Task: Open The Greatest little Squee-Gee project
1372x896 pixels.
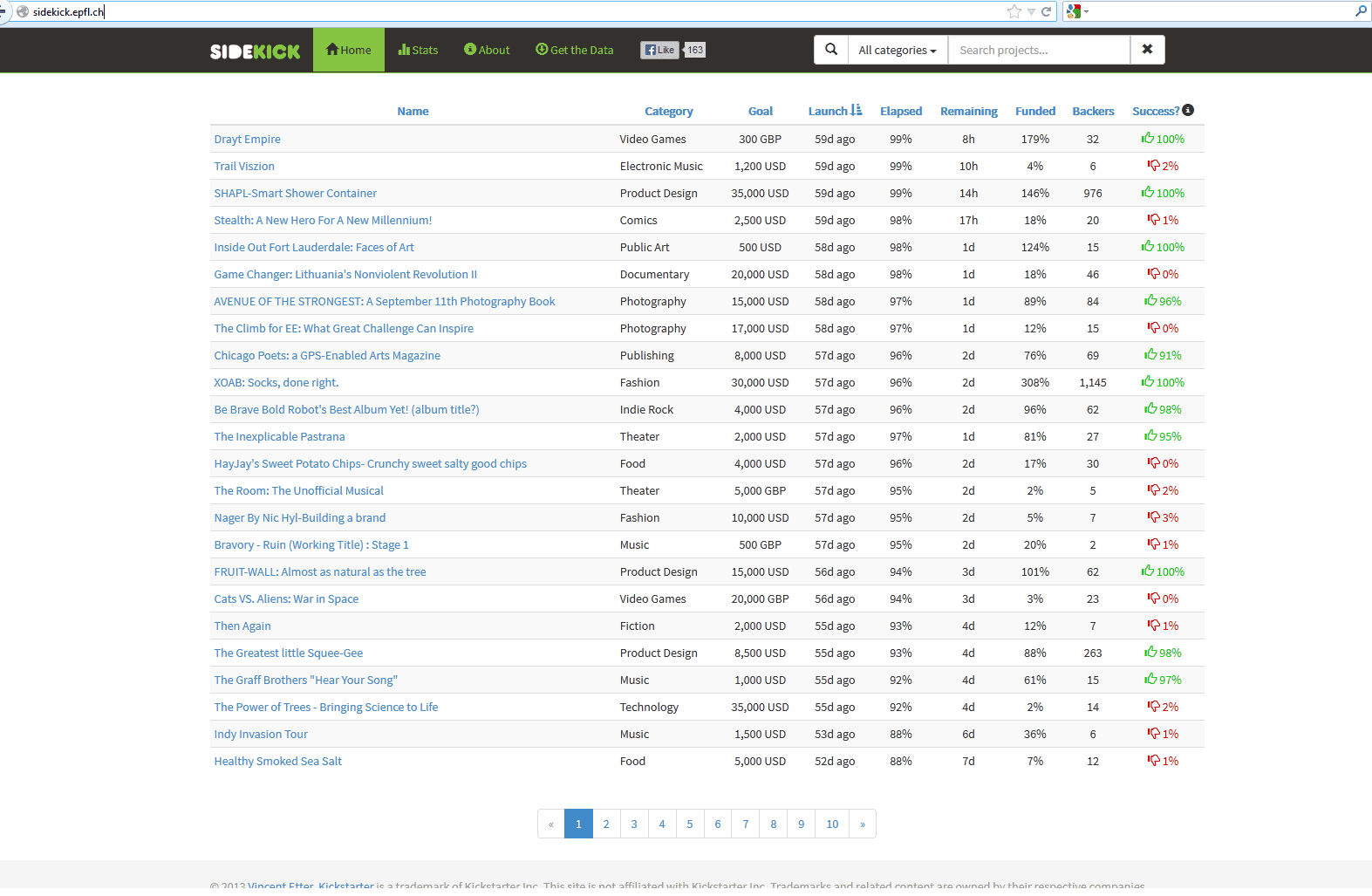Action: tap(289, 653)
